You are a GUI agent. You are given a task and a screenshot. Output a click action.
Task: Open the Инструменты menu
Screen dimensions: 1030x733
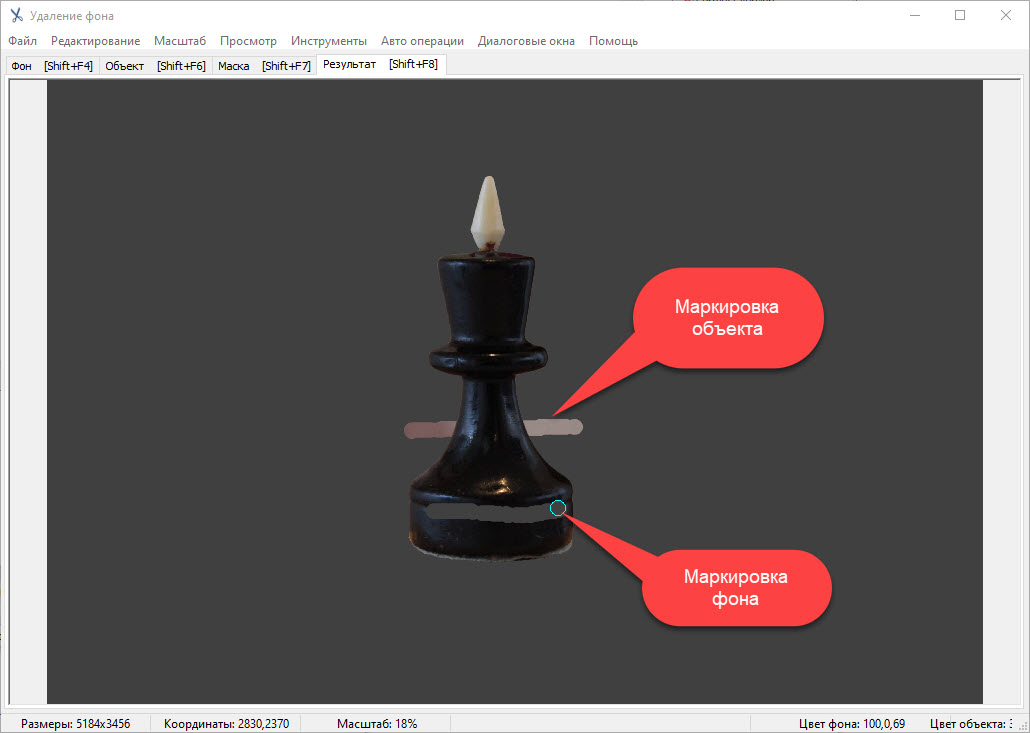point(328,41)
